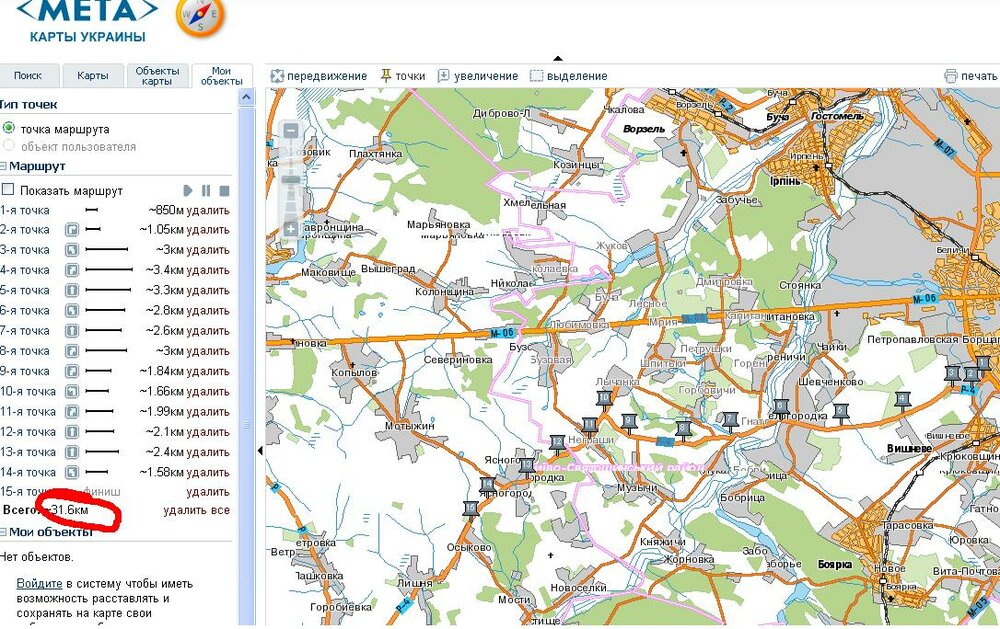
Task: Switch to the 'Поиск' tab
Action: pos(28,76)
